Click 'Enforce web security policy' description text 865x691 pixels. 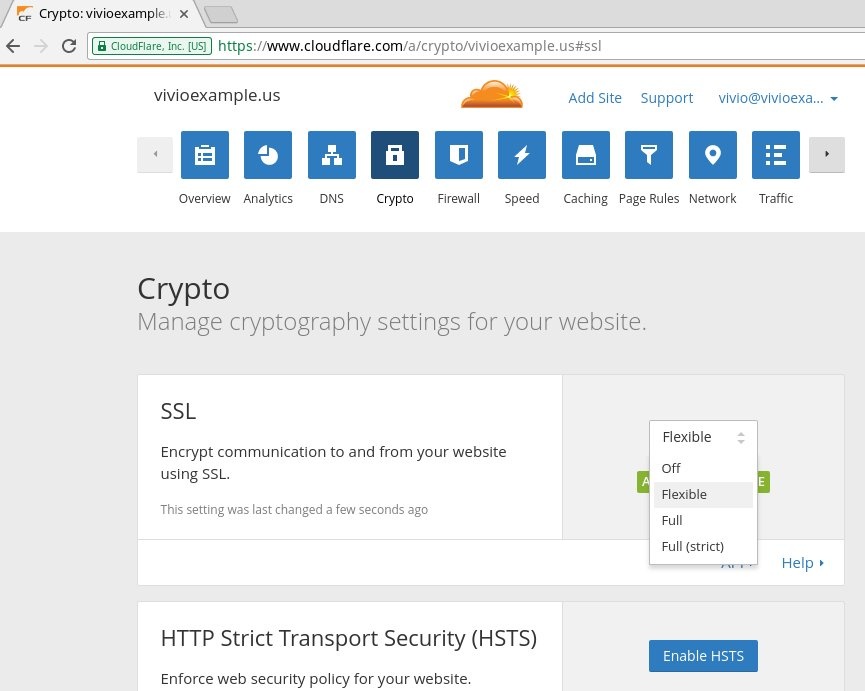(316, 679)
